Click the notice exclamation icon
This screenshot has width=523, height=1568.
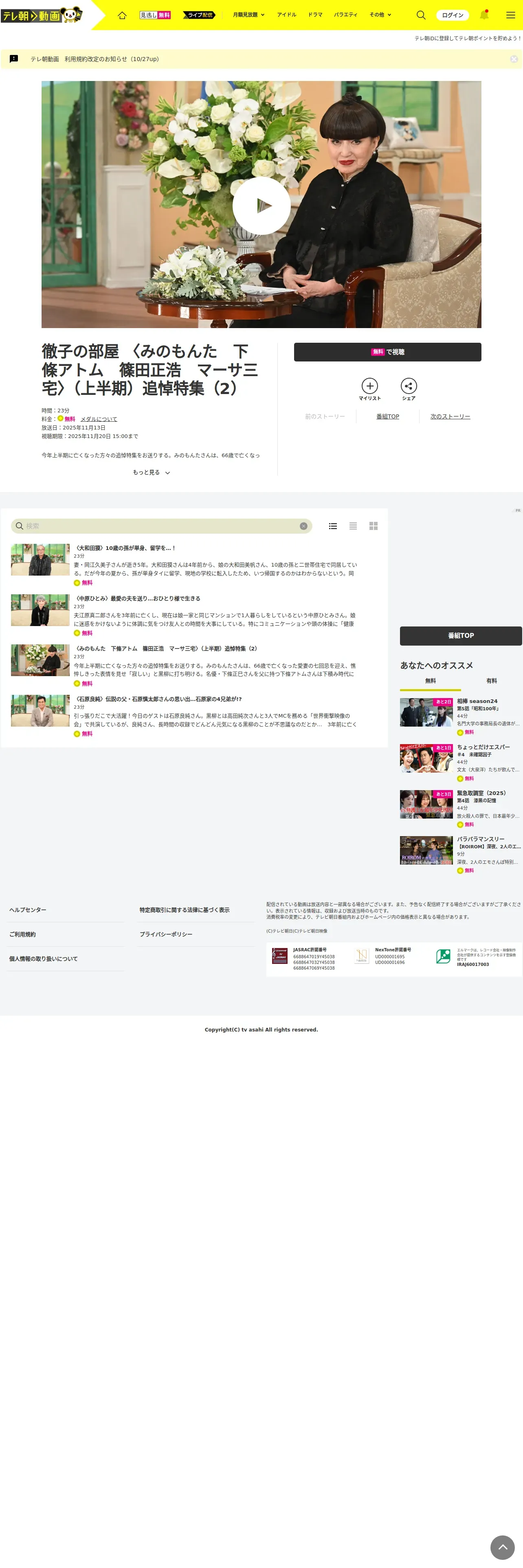coord(14,59)
